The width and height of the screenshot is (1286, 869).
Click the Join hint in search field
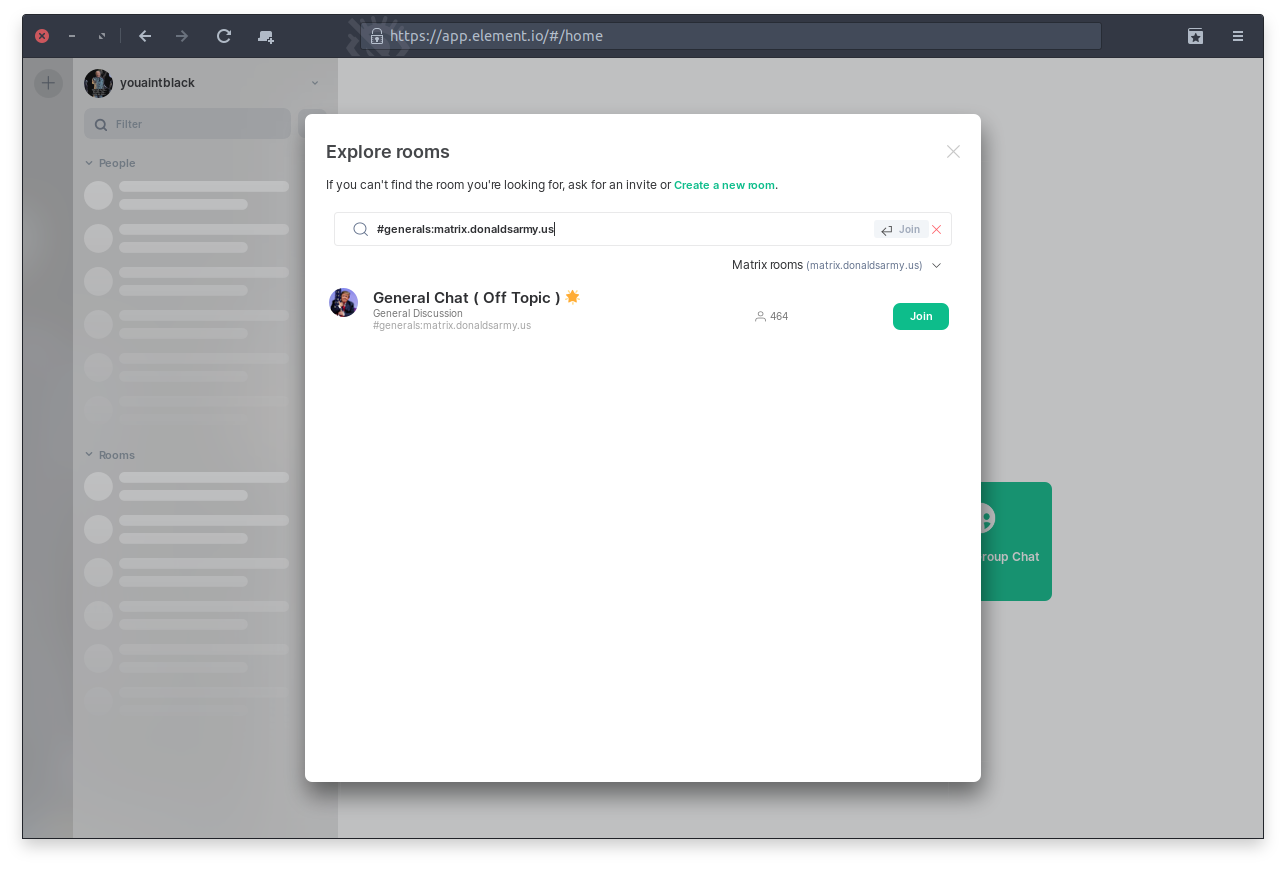pyautogui.click(x=901, y=229)
